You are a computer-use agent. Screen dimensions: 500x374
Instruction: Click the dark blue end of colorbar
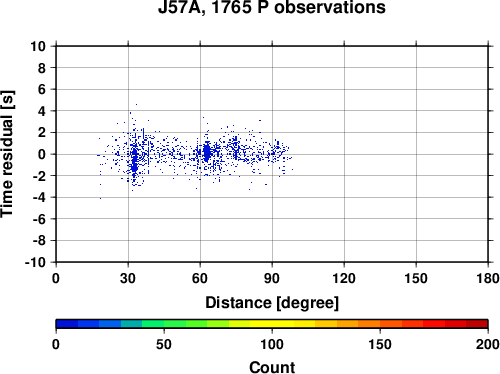(67, 324)
